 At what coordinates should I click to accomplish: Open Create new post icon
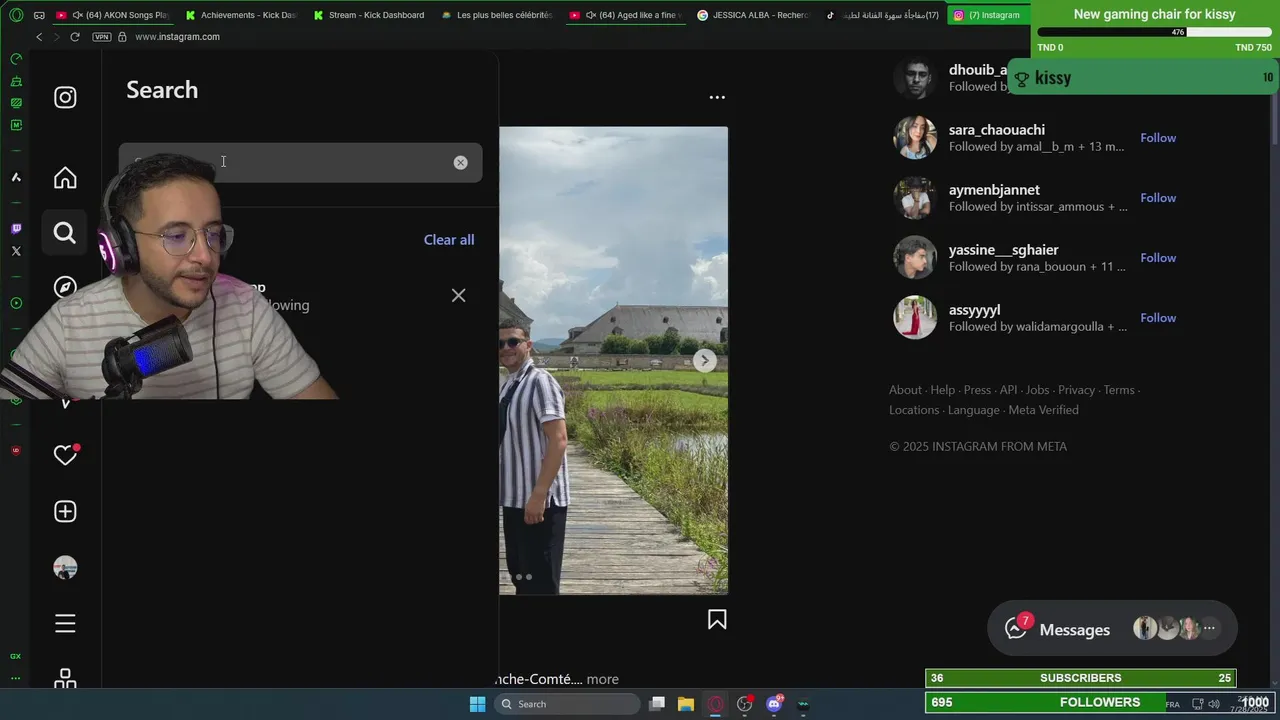click(65, 511)
